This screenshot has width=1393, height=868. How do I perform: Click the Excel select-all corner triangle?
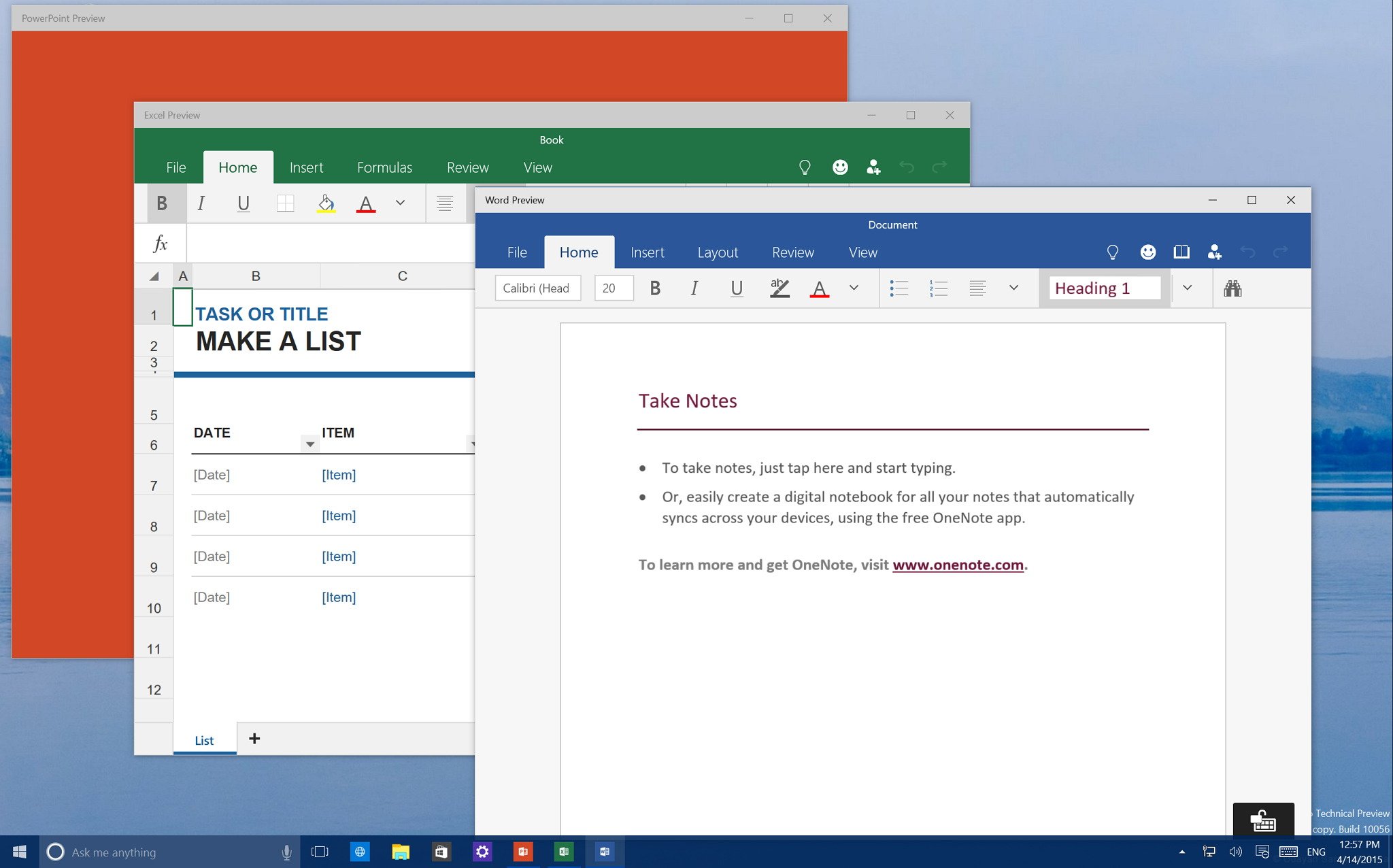154,276
